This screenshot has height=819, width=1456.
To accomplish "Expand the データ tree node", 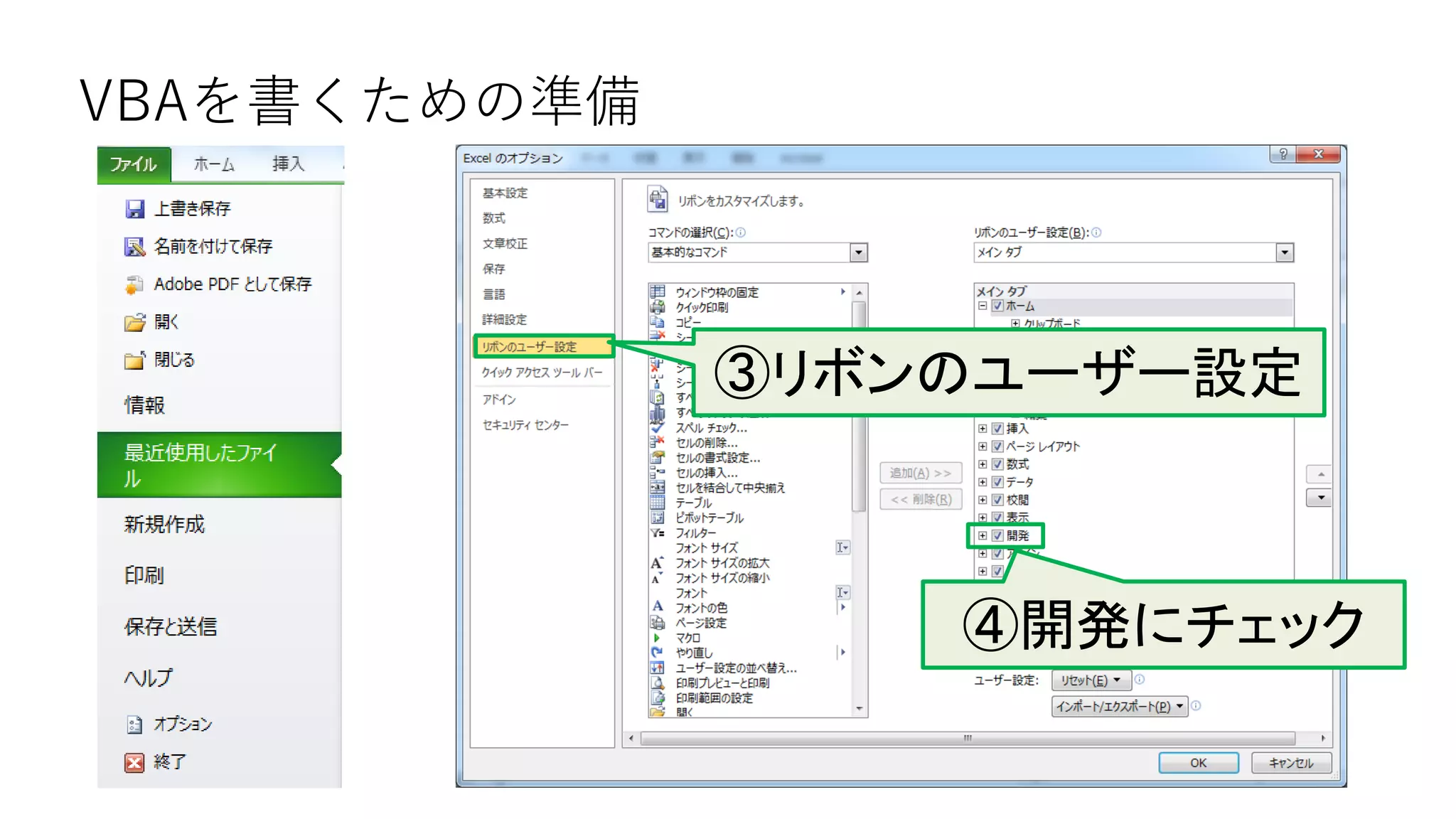I will coord(983,482).
